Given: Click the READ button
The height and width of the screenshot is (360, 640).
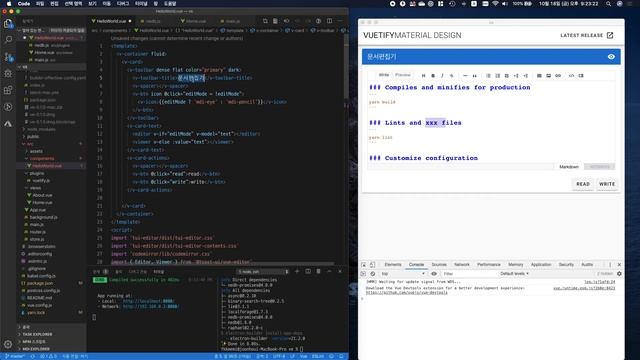Looking at the screenshot, I should click(x=582, y=184).
